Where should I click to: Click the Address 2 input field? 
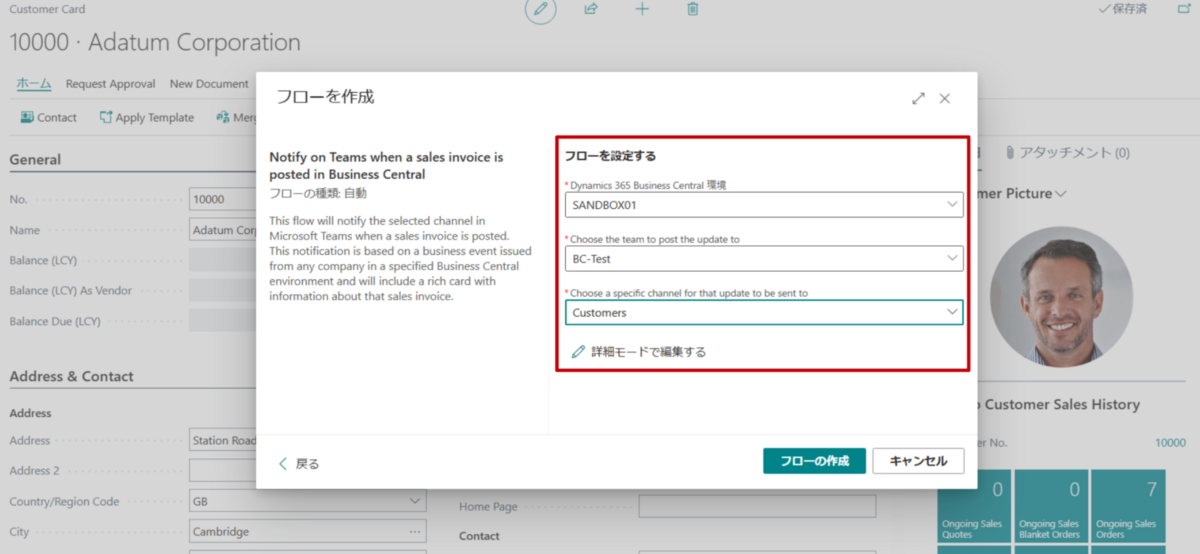[x=222, y=470]
